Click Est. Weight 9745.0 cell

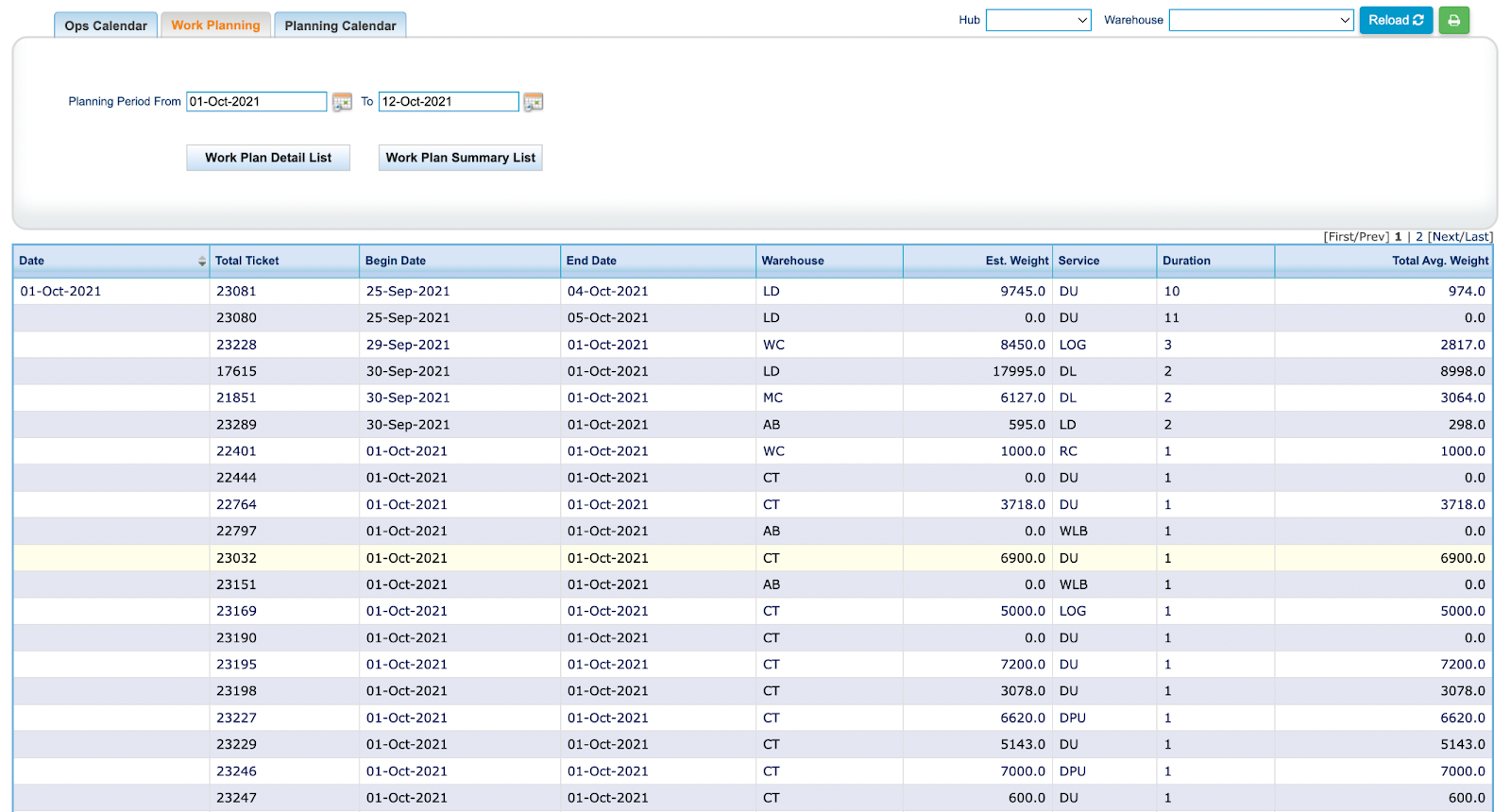coord(1023,292)
